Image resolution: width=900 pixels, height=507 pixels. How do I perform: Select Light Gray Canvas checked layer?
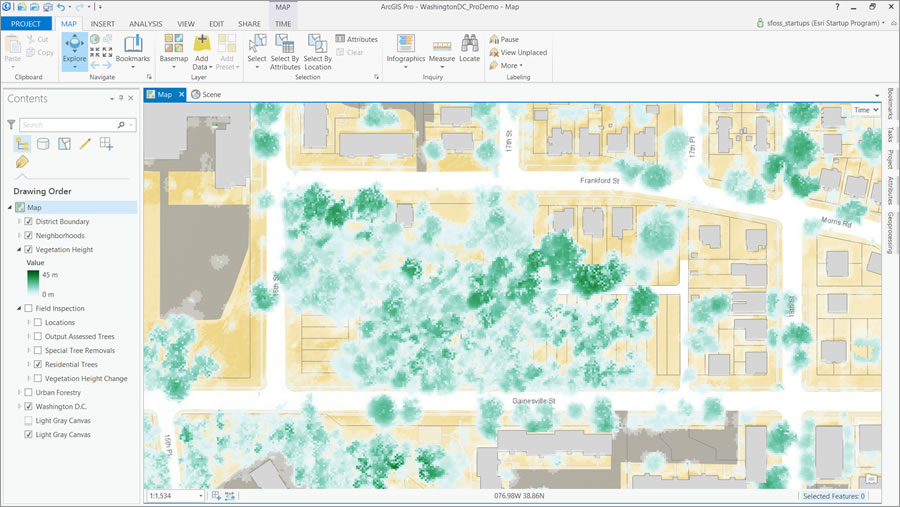pos(63,435)
